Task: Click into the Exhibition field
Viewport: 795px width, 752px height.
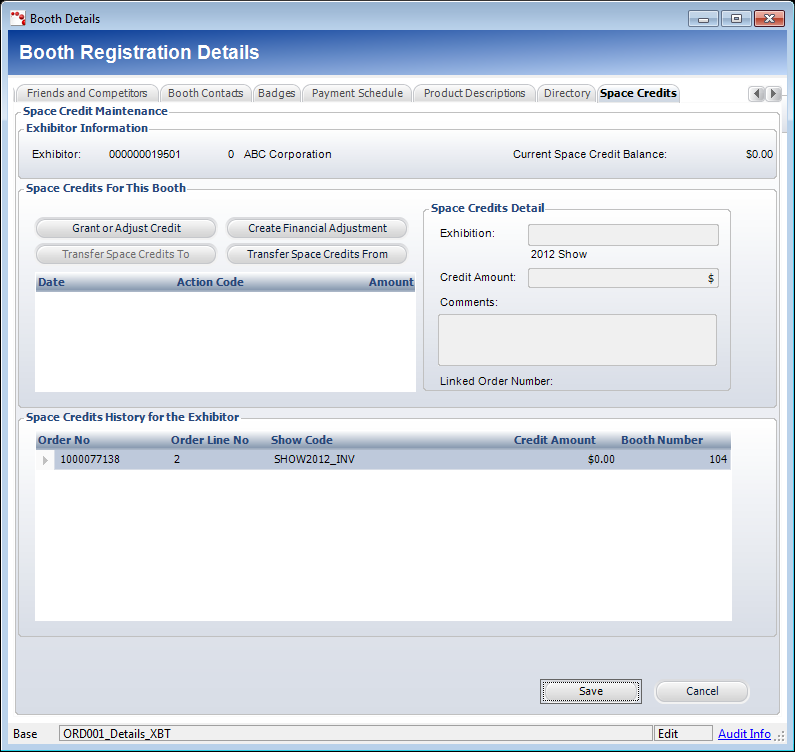Action: click(x=622, y=235)
